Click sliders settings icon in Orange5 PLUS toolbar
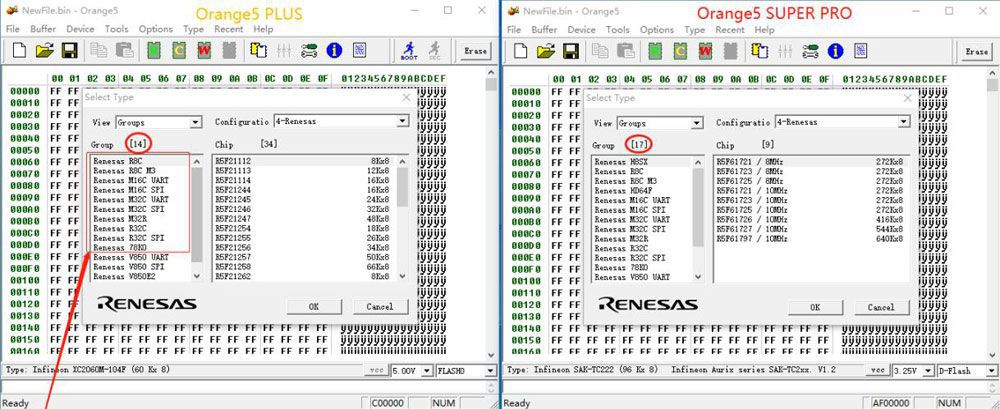 pyautogui.click(x=284, y=50)
